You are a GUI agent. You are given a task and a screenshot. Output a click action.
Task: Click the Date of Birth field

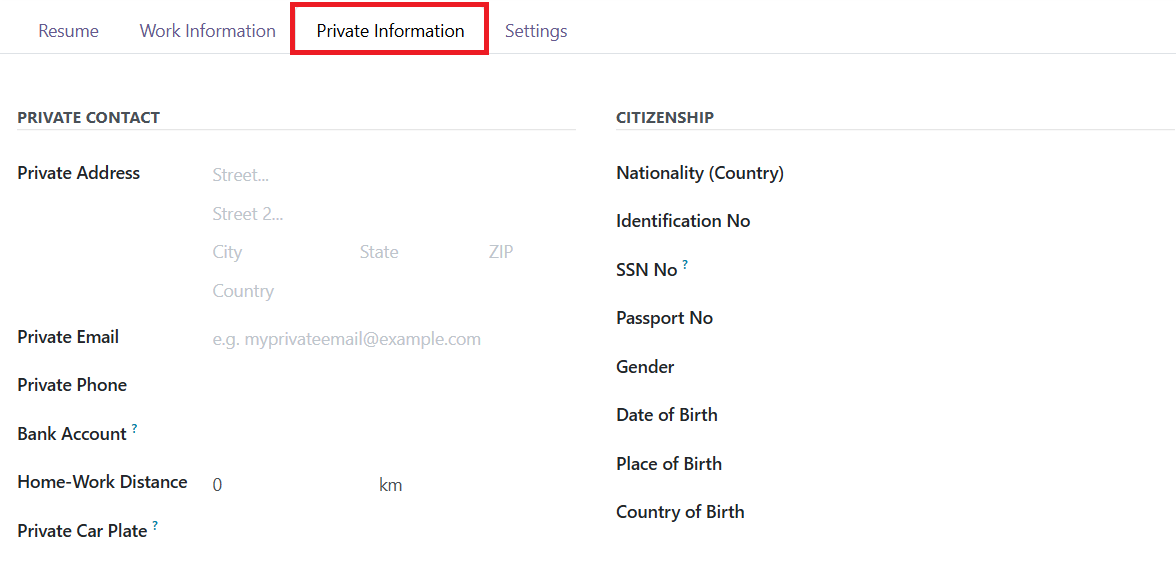tap(982, 415)
